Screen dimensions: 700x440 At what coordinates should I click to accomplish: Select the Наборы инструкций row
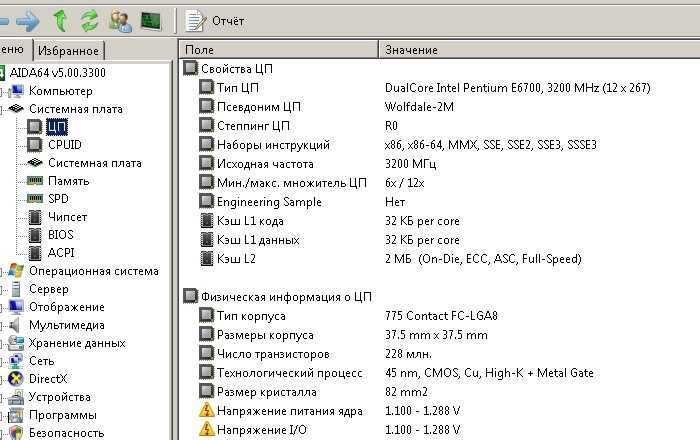(440, 145)
